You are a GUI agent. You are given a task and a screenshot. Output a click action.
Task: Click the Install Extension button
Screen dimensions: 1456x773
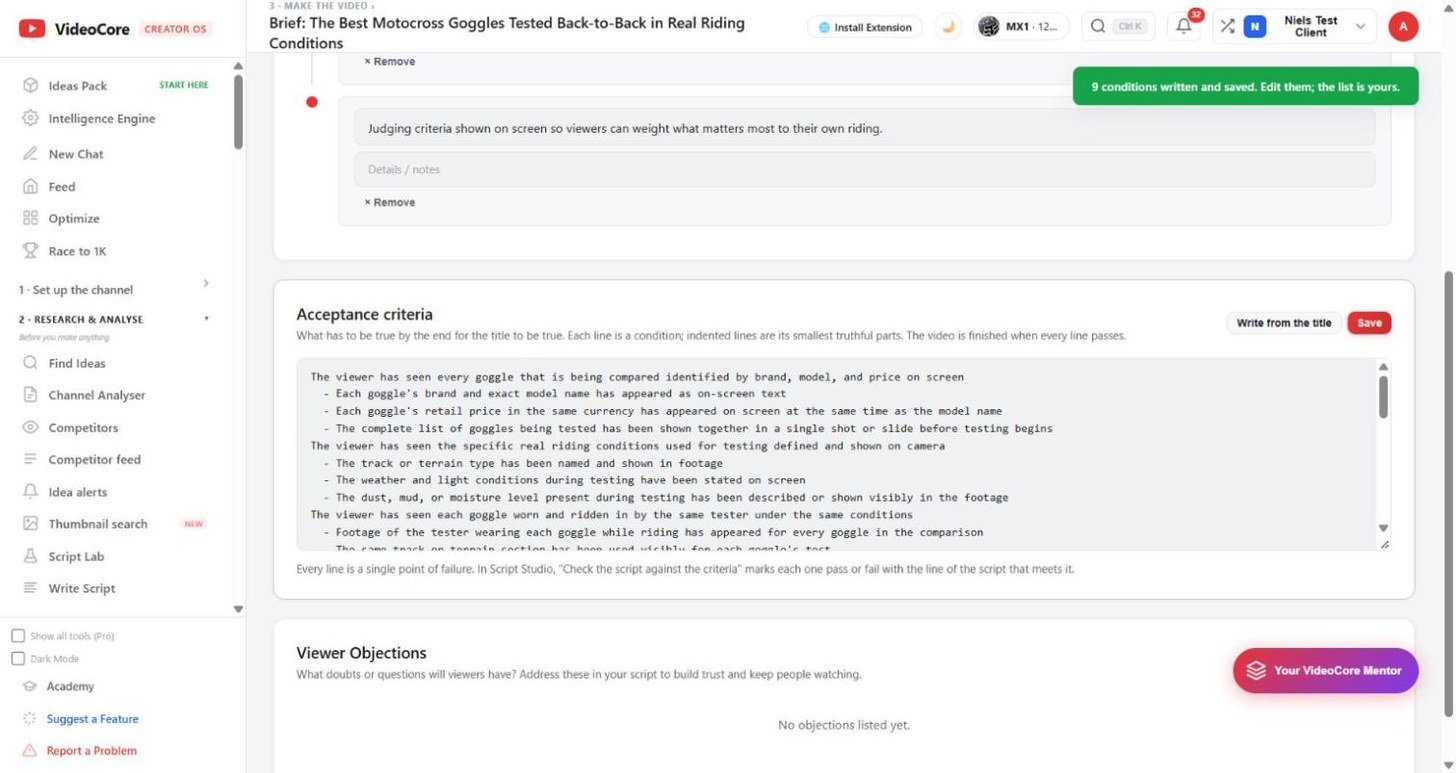(x=865, y=27)
